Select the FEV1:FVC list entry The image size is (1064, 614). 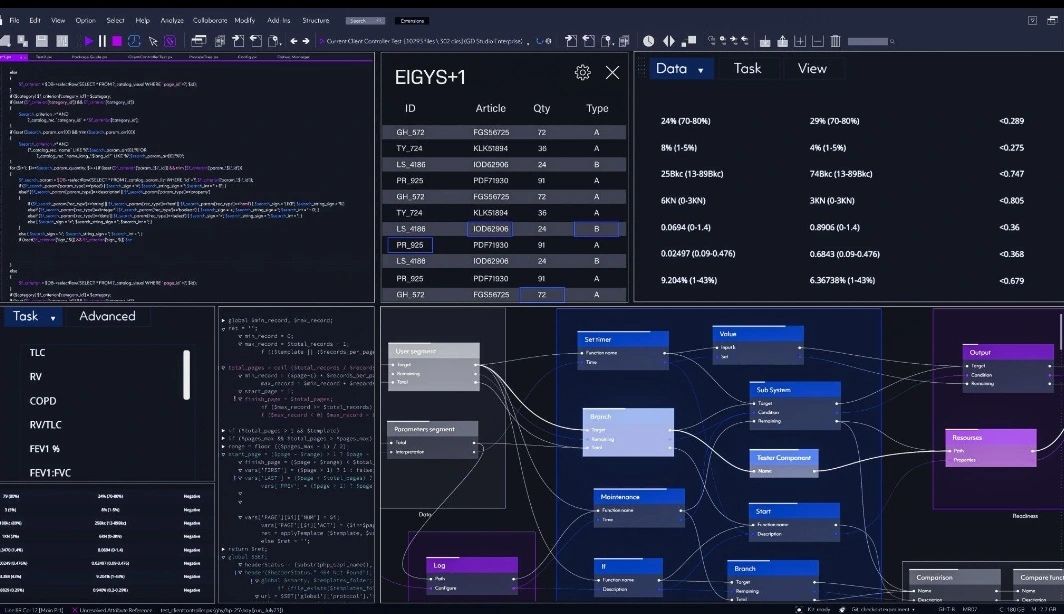point(50,473)
